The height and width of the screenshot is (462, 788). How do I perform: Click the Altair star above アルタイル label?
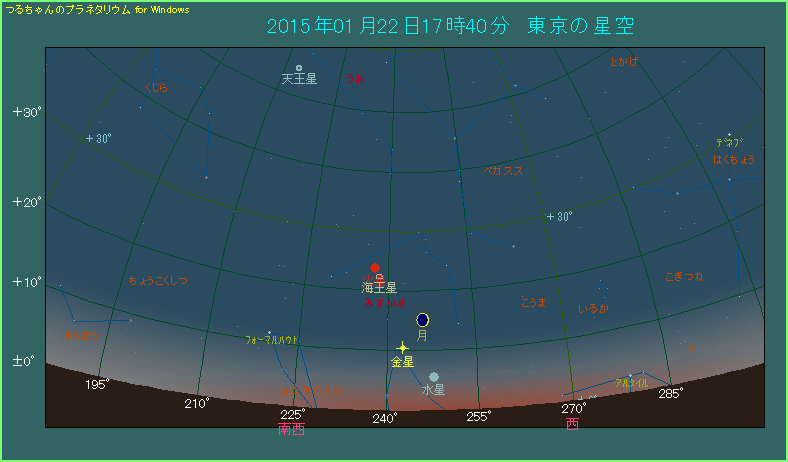pos(630,375)
